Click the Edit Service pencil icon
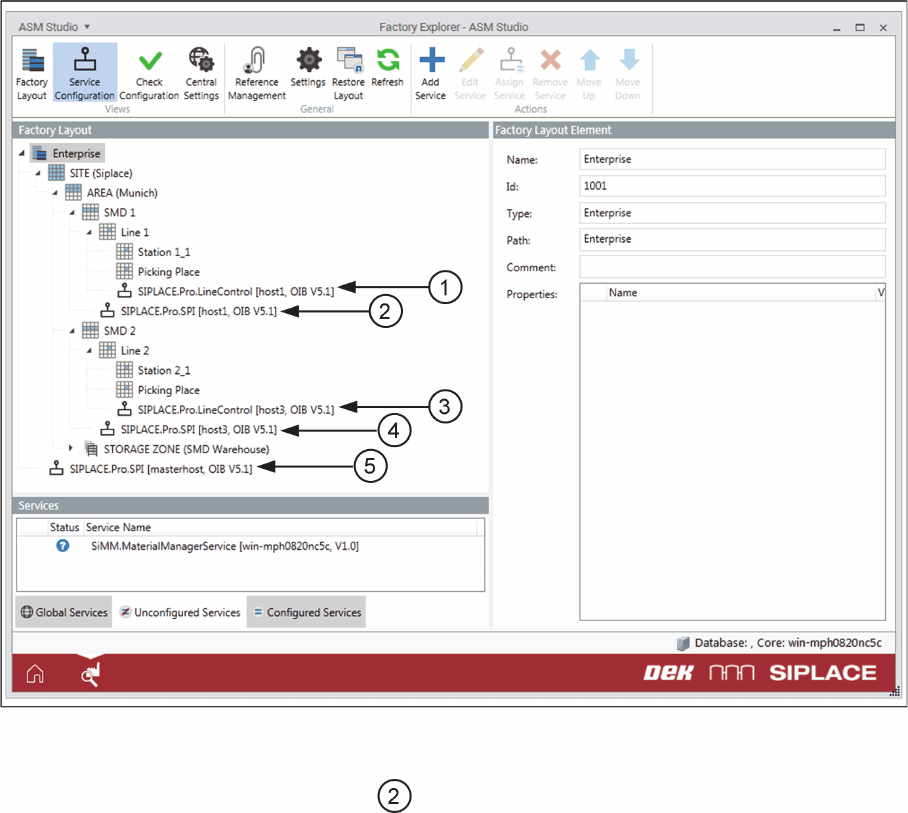This screenshot has width=908, height=813. (x=471, y=60)
